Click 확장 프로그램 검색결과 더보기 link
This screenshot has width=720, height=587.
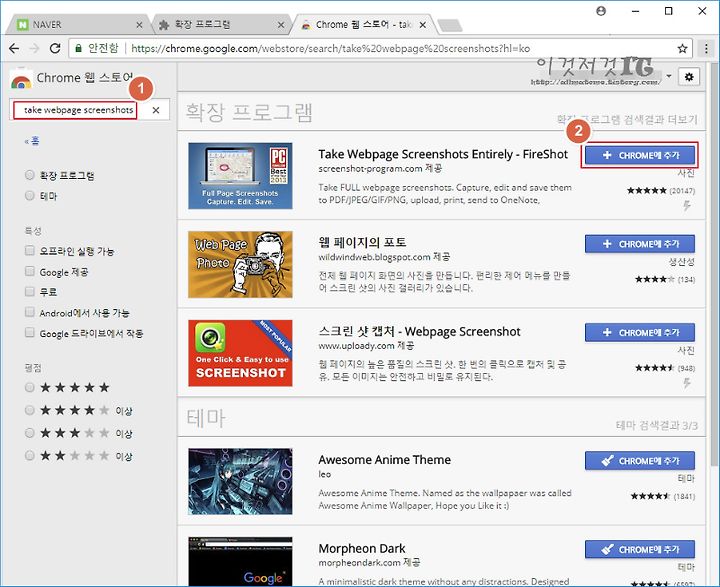coord(627,119)
